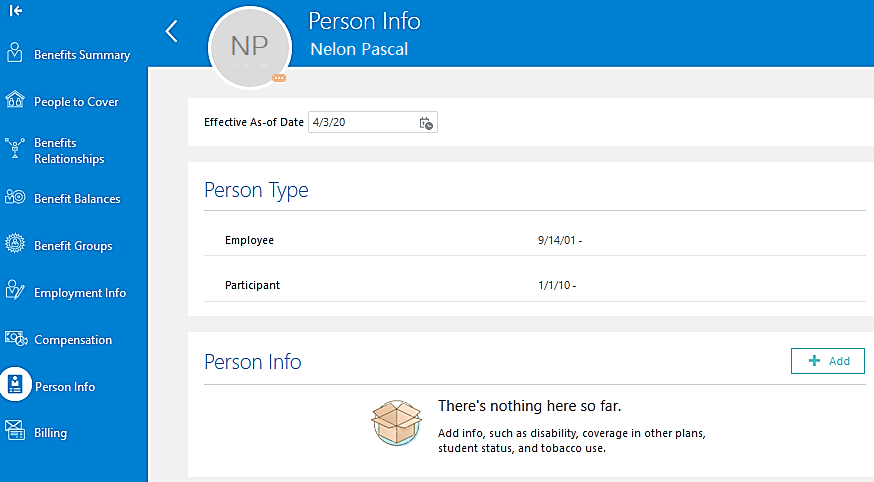874x482 pixels.
Task: Click the People to Cover house icon
Action: (14, 100)
